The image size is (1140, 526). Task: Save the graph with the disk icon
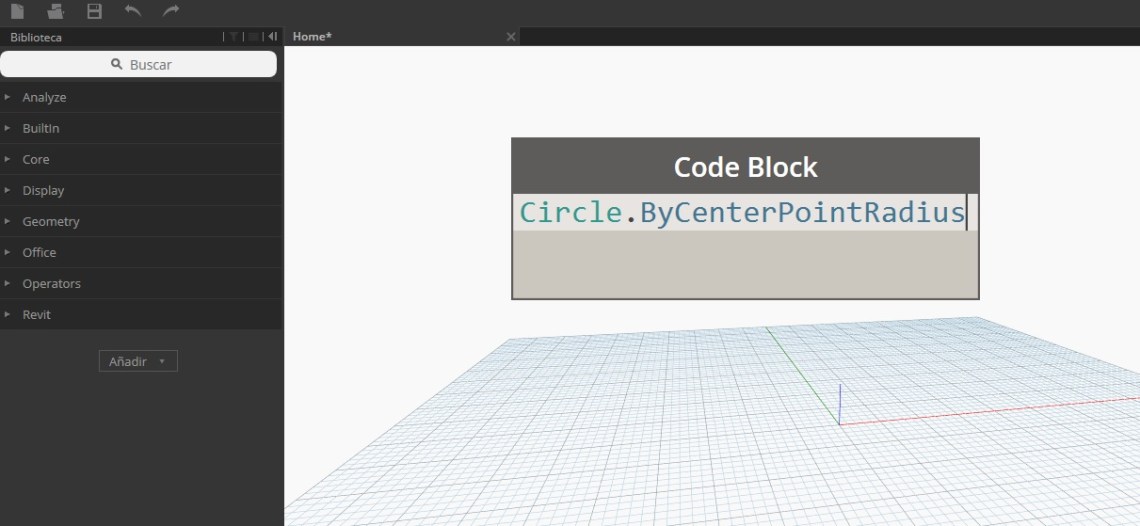pyautogui.click(x=94, y=11)
